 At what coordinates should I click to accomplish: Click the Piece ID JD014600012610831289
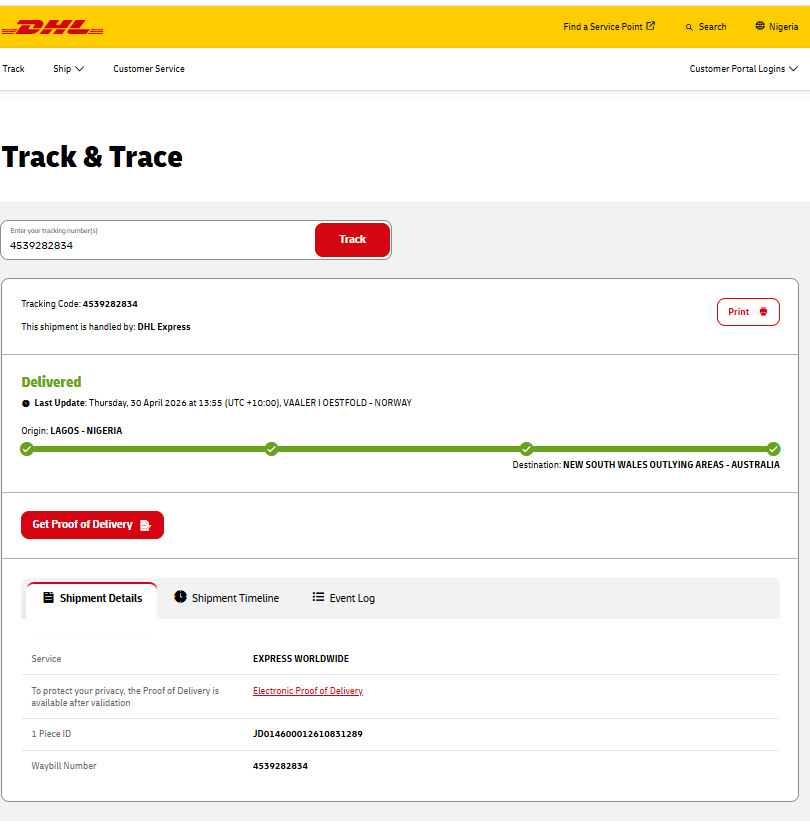click(308, 734)
